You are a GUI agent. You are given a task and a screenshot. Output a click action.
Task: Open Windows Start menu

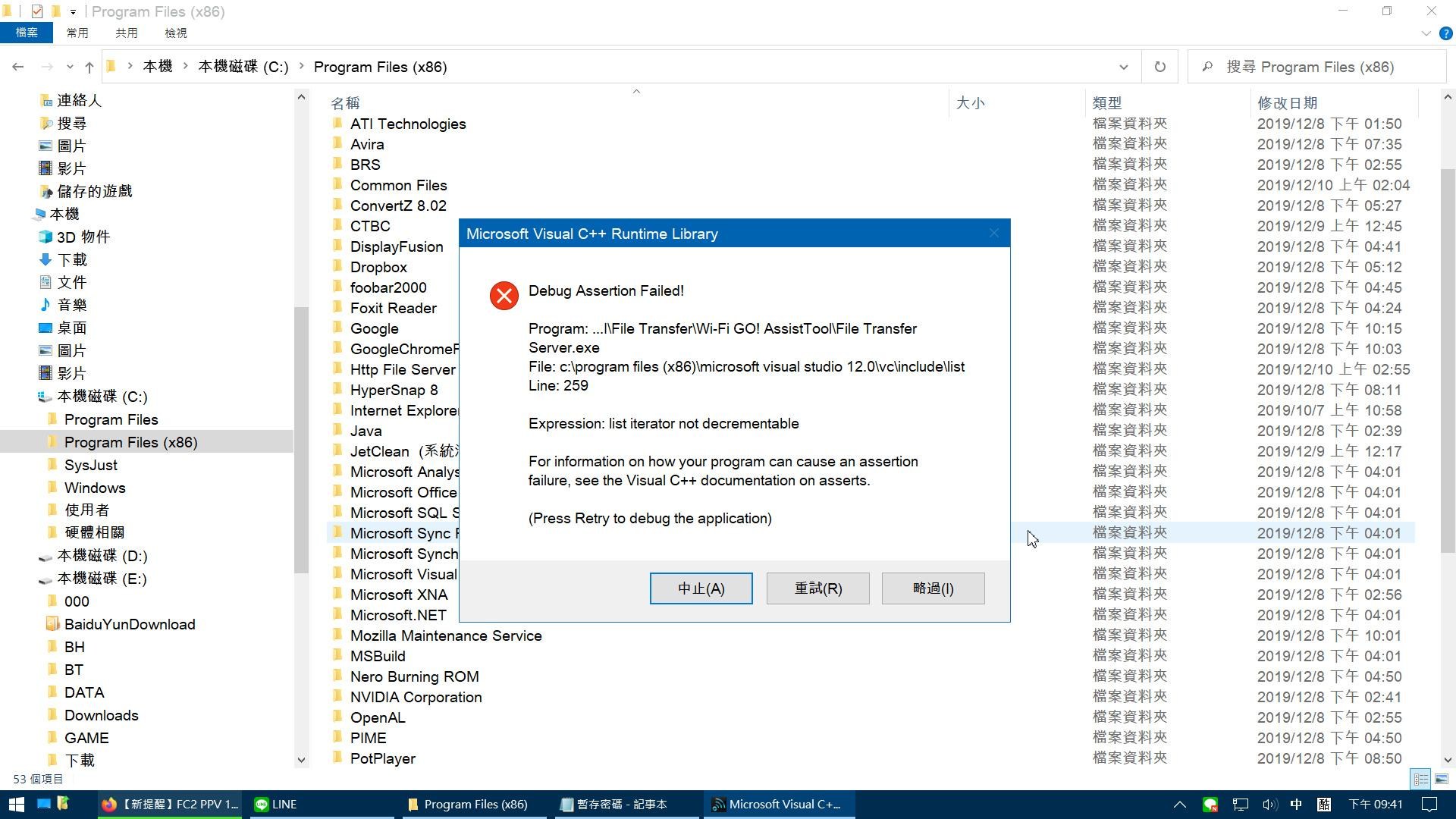coord(16,804)
